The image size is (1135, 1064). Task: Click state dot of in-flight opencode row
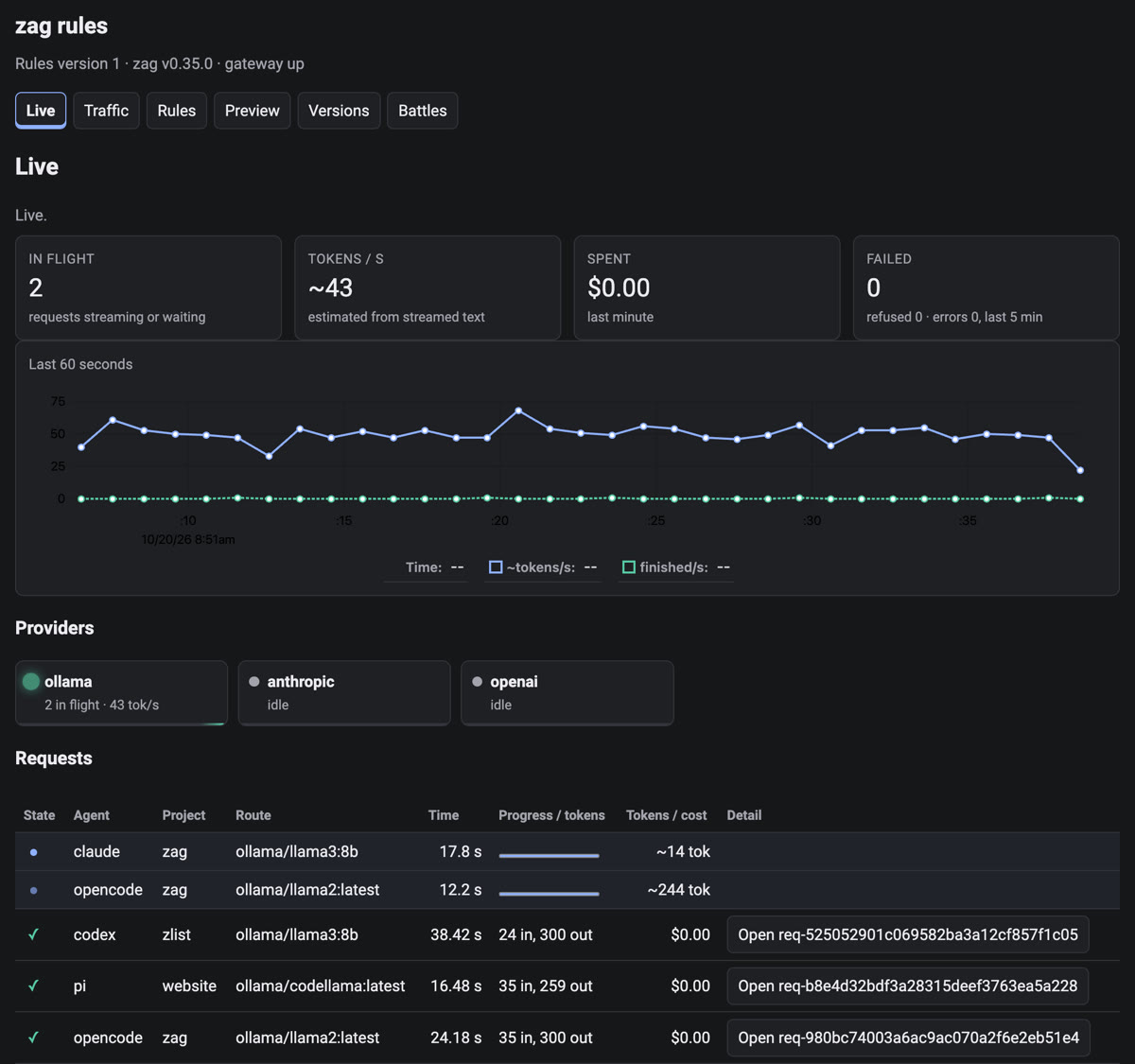click(x=34, y=890)
